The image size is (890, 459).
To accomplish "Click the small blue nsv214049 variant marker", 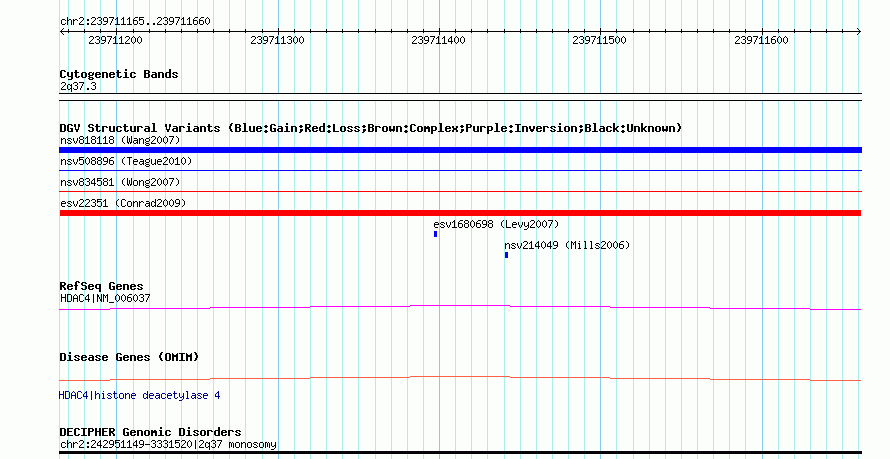I will 506,255.
